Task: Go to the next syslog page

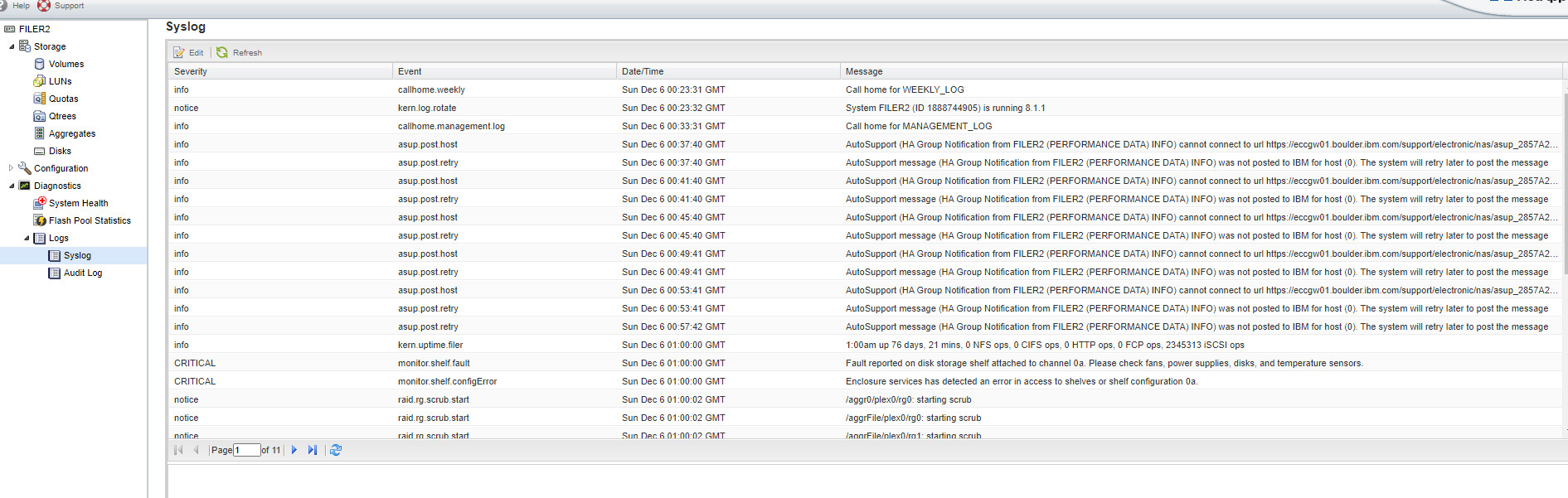Action: pos(294,450)
